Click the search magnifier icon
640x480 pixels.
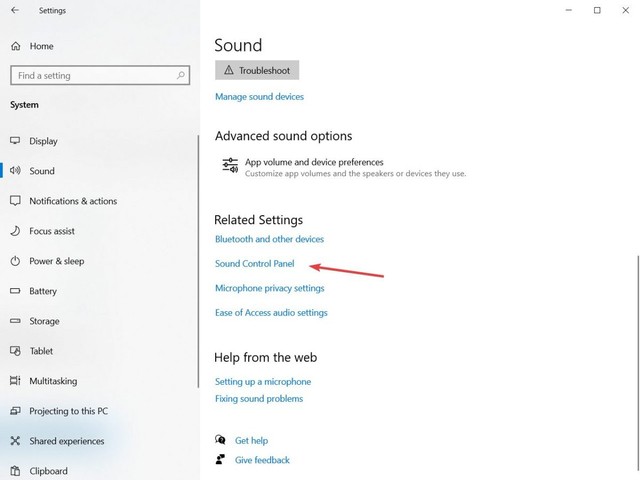tap(180, 75)
